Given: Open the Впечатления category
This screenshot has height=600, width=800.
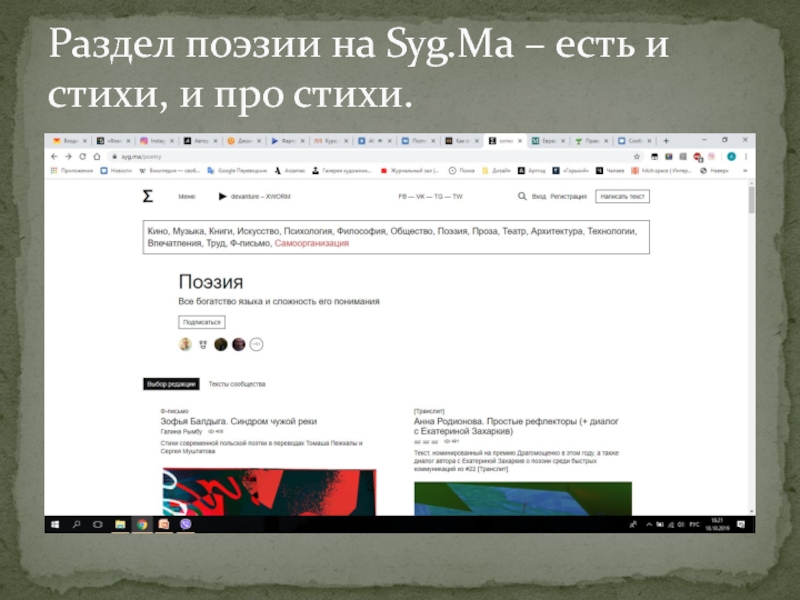Looking at the screenshot, I should (175, 243).
